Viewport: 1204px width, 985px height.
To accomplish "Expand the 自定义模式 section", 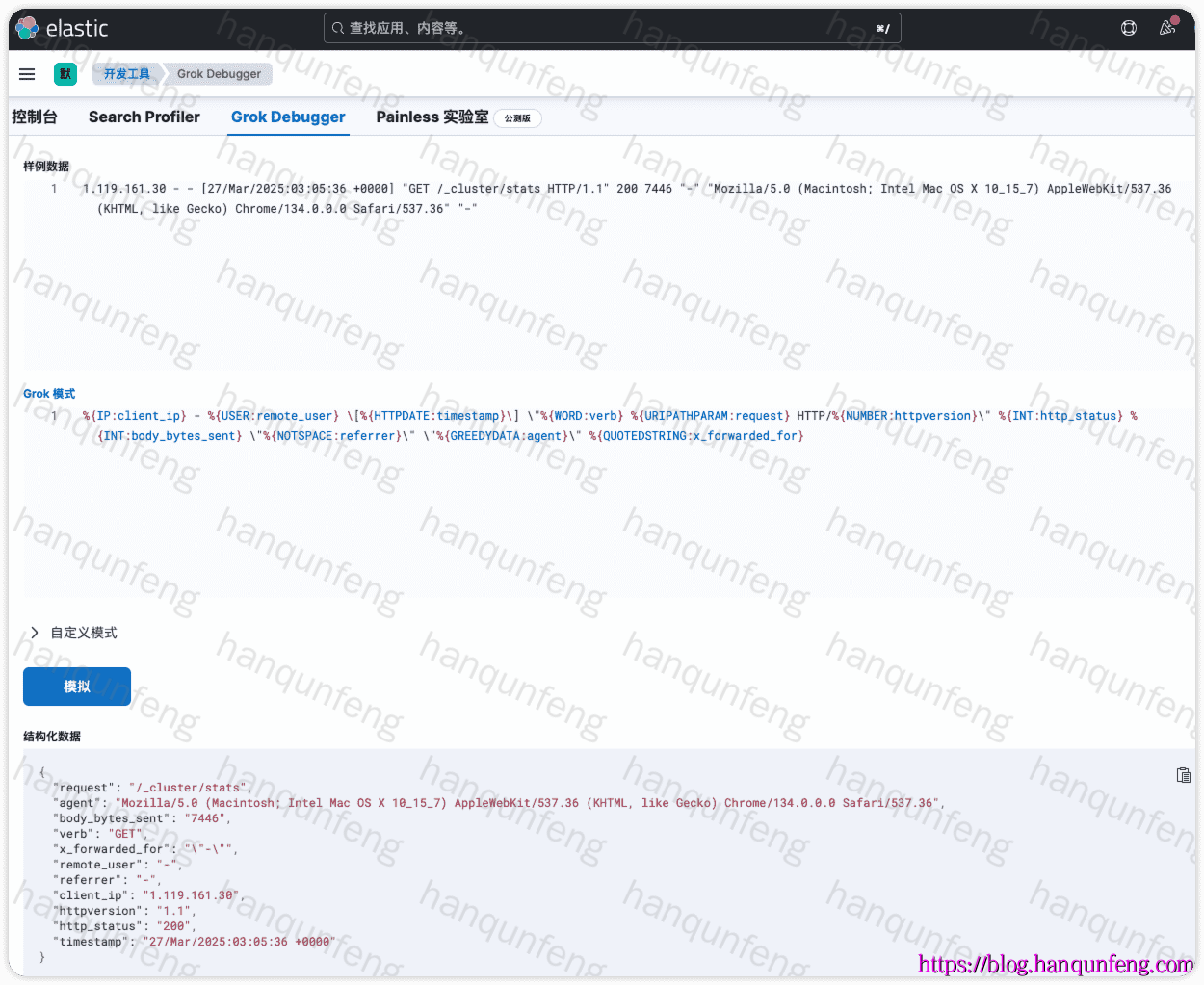I will click(74, 633).
